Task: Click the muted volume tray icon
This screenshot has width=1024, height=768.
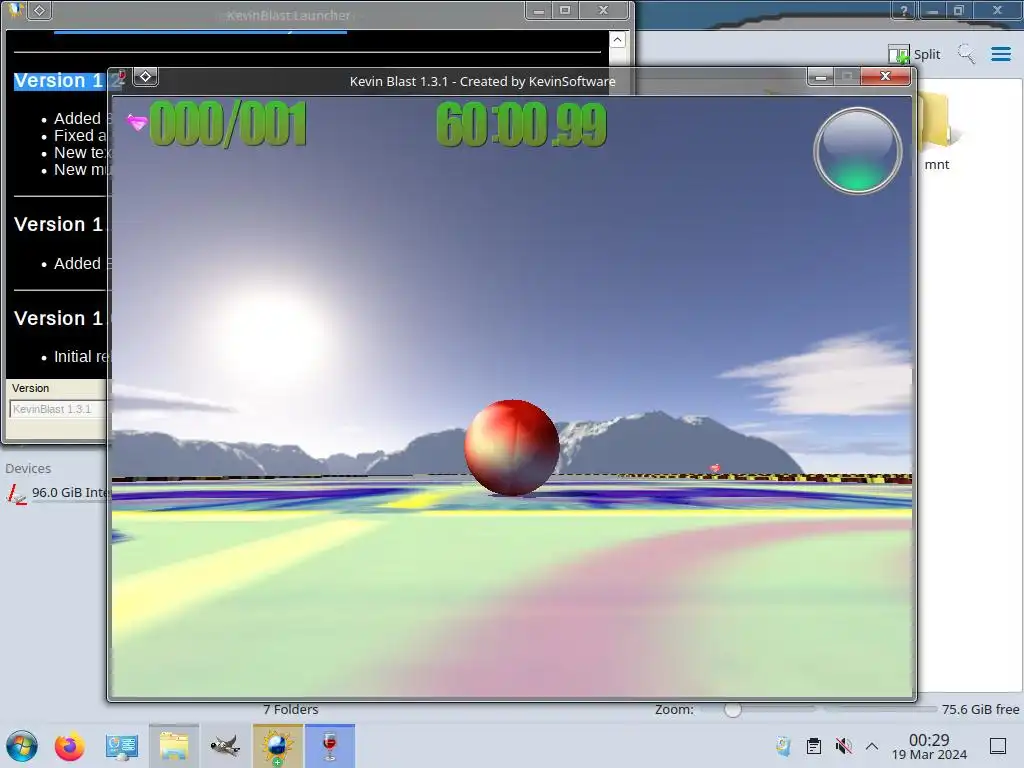Action: [x=843, y=746]
